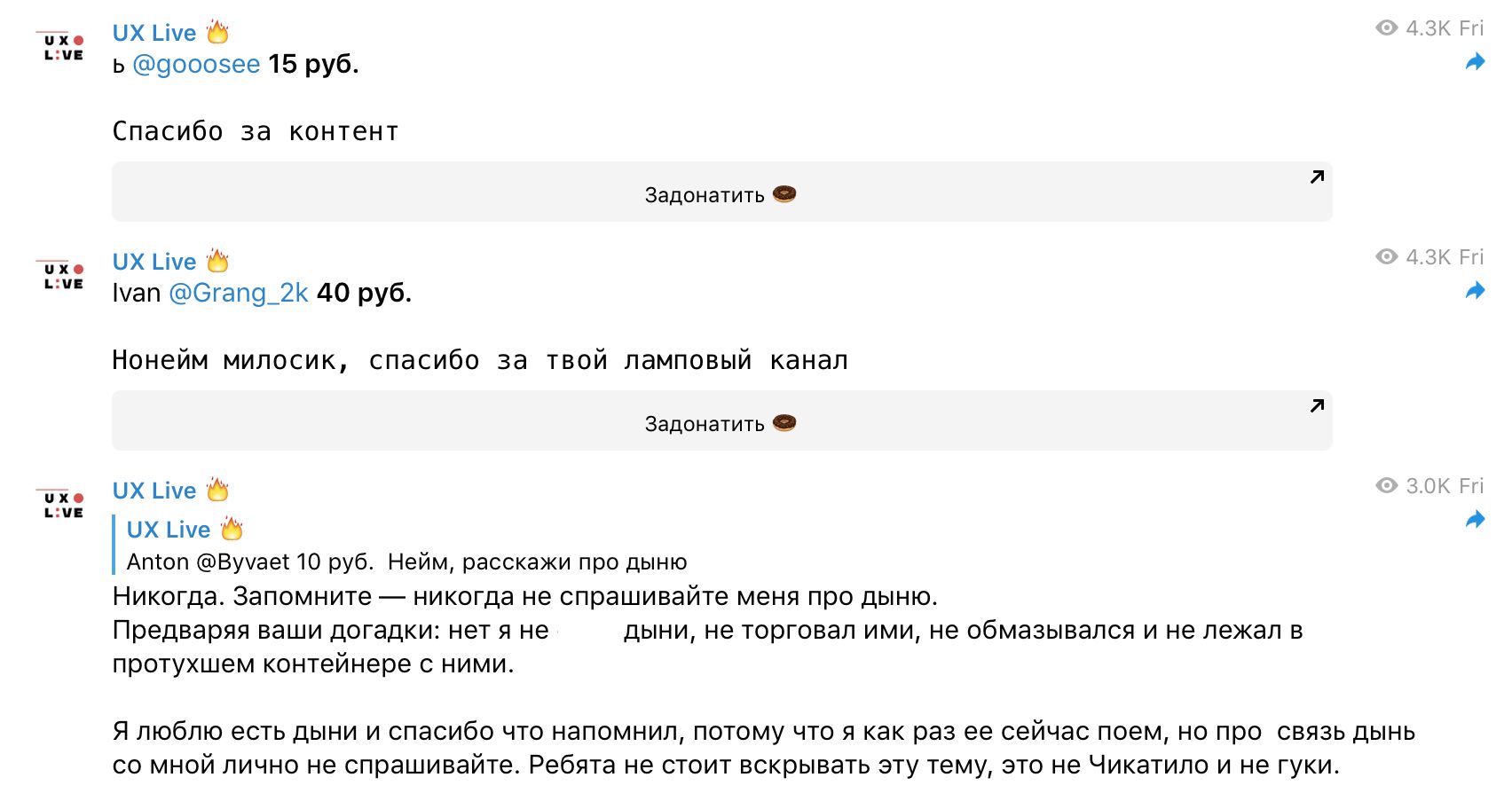Screen dimensions: 1512x809
Task: Click the forward arrow on the @gooosee donation post
Action: [x=1475, y=62]
